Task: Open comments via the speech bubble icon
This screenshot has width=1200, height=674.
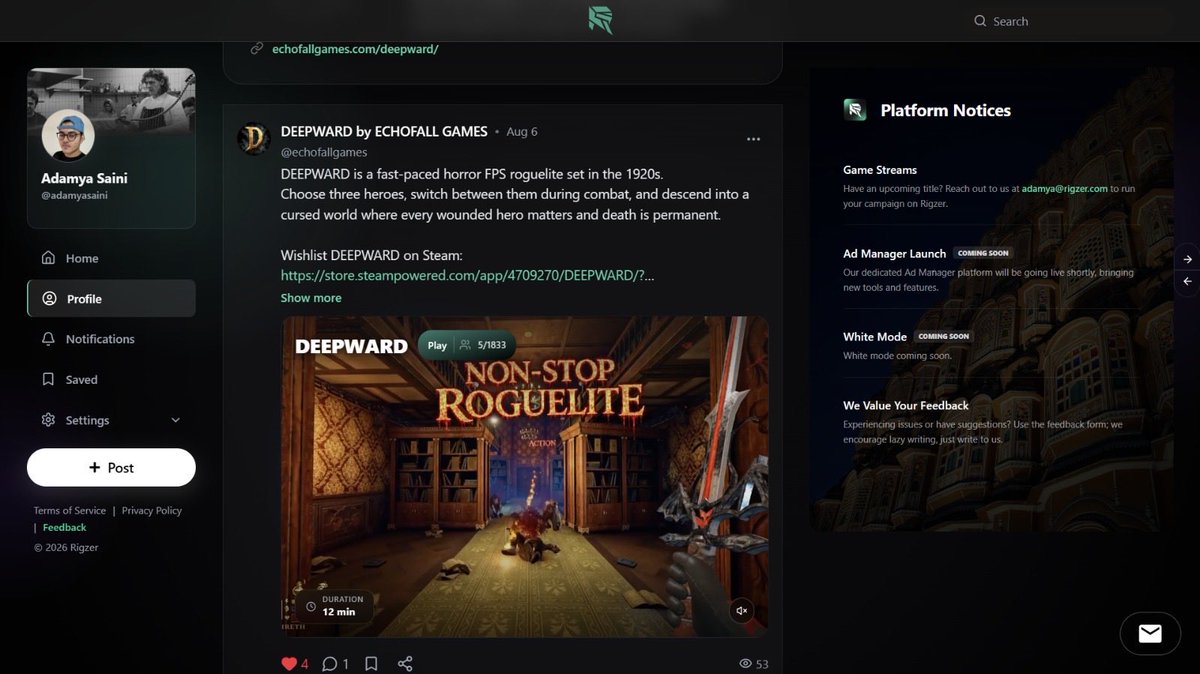Action: (x=329, y=663)
